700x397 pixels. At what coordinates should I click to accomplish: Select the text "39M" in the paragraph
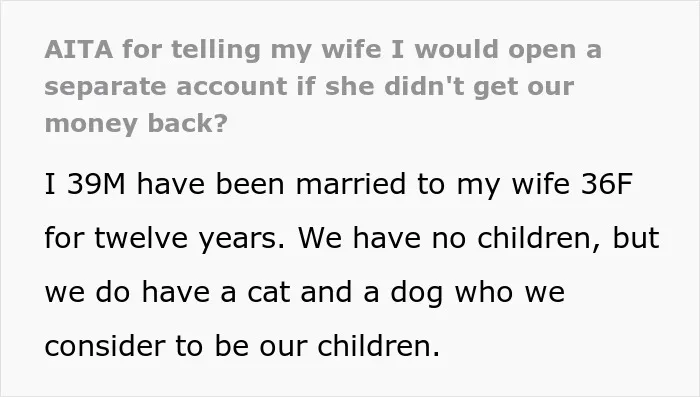(97, 184)
